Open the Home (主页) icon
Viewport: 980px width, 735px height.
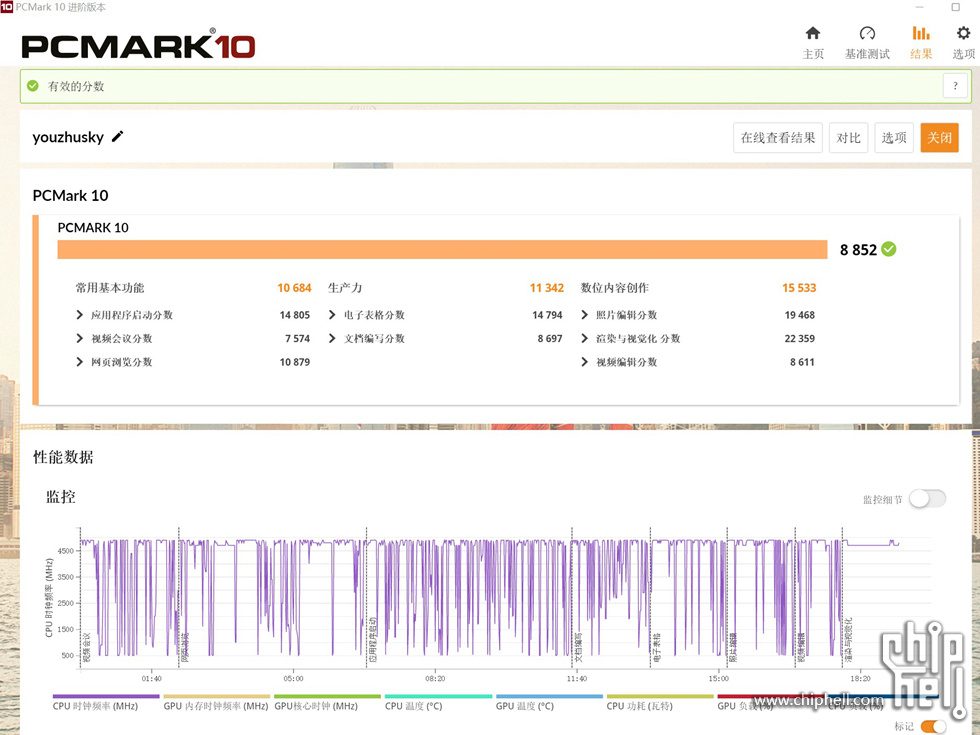coord(812,33)
